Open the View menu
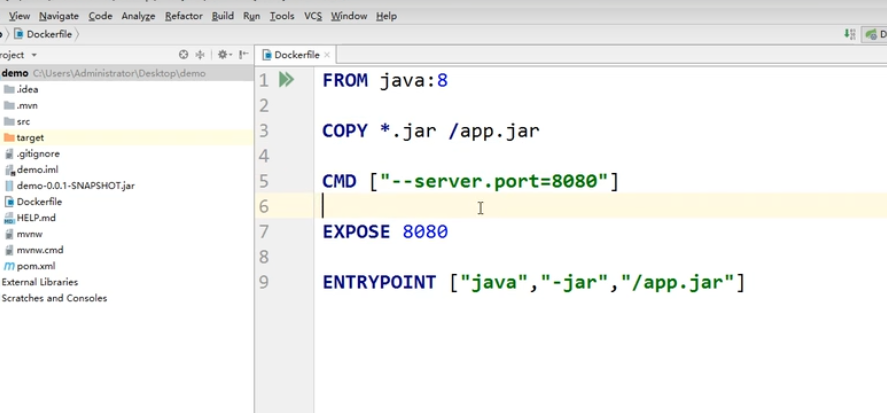The width and height of the screenshot is (887, 413). pos(20,16)
